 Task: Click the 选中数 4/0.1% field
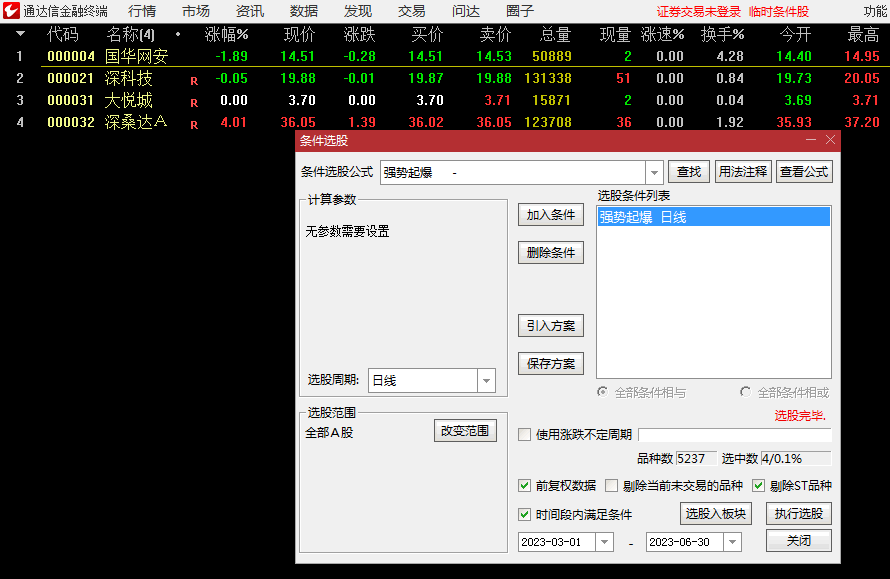click(796, 459)
